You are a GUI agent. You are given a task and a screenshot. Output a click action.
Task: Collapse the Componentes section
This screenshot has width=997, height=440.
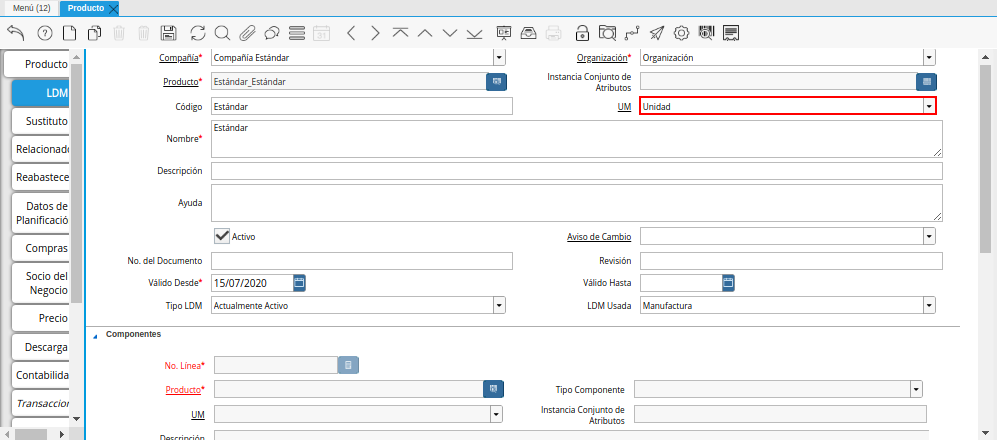coord(96,335)
